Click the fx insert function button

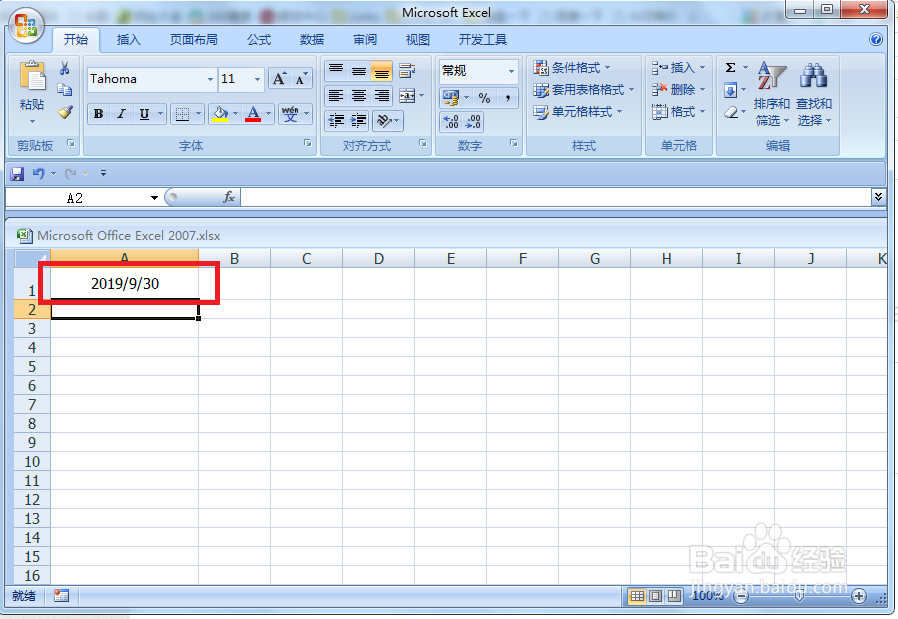(x=229, y=198)
